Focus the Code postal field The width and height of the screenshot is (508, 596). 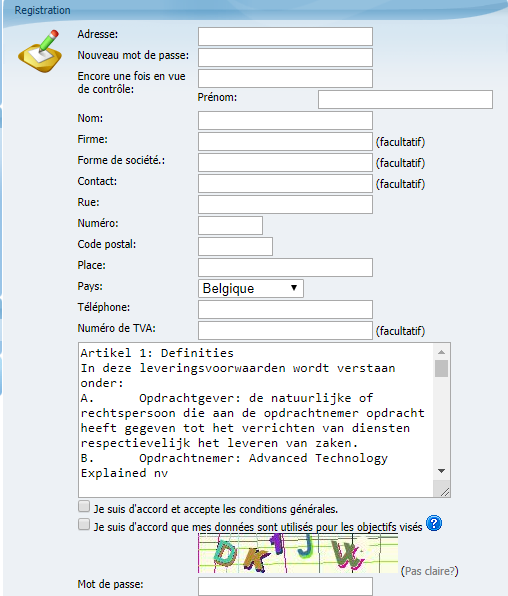coord(235,246)
